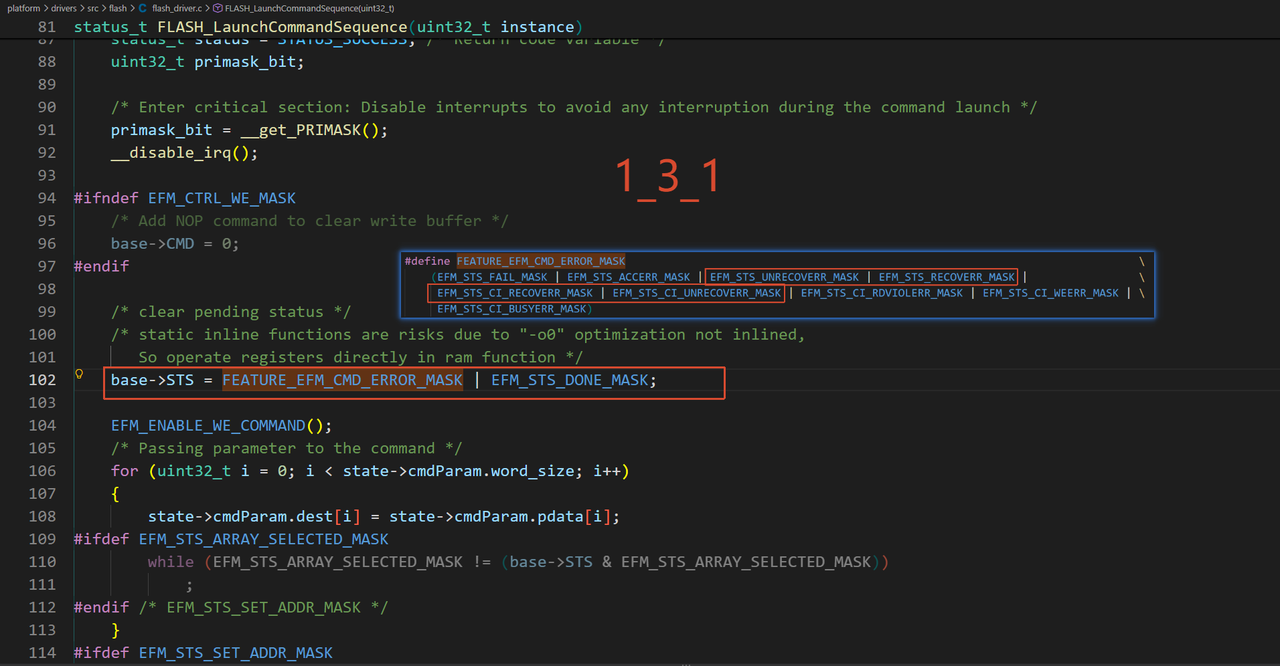Click FEATURE_EFM_CMD_ERROR_MASK on line 102
This screenshot has height=666, width=1280.
pyautogui.click(x=343, y=380)
